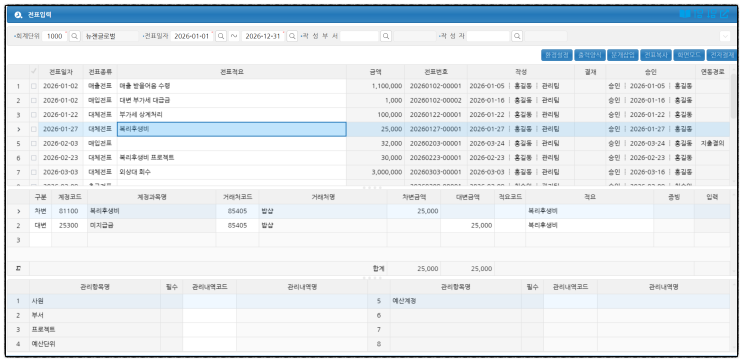Check the box for row 1 매출전표
This screenshot has width=743, height=362.
[x=33, y=86]
